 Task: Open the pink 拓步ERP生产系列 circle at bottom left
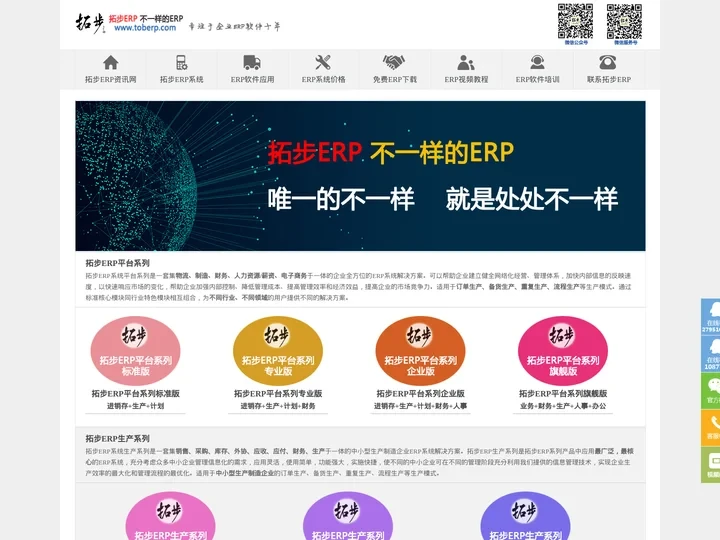(170, 516)
